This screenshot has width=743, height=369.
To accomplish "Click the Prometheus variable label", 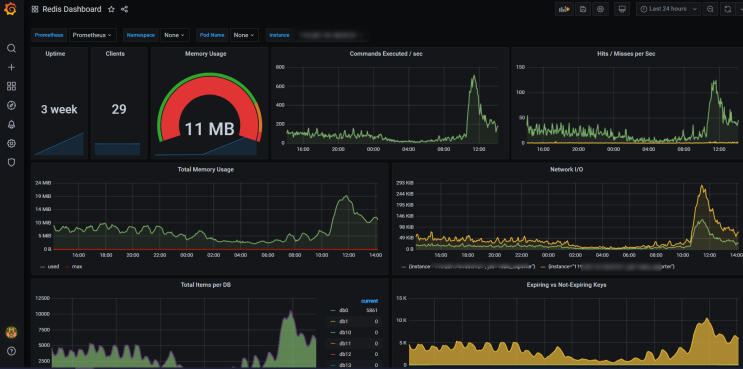I will pos(49,35).
